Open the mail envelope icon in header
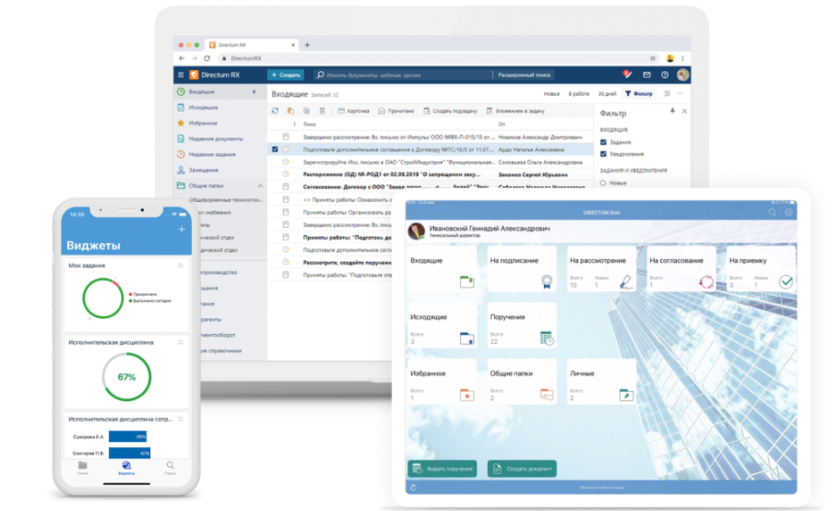This screenshot has height=511, width=840. [647, 75]
